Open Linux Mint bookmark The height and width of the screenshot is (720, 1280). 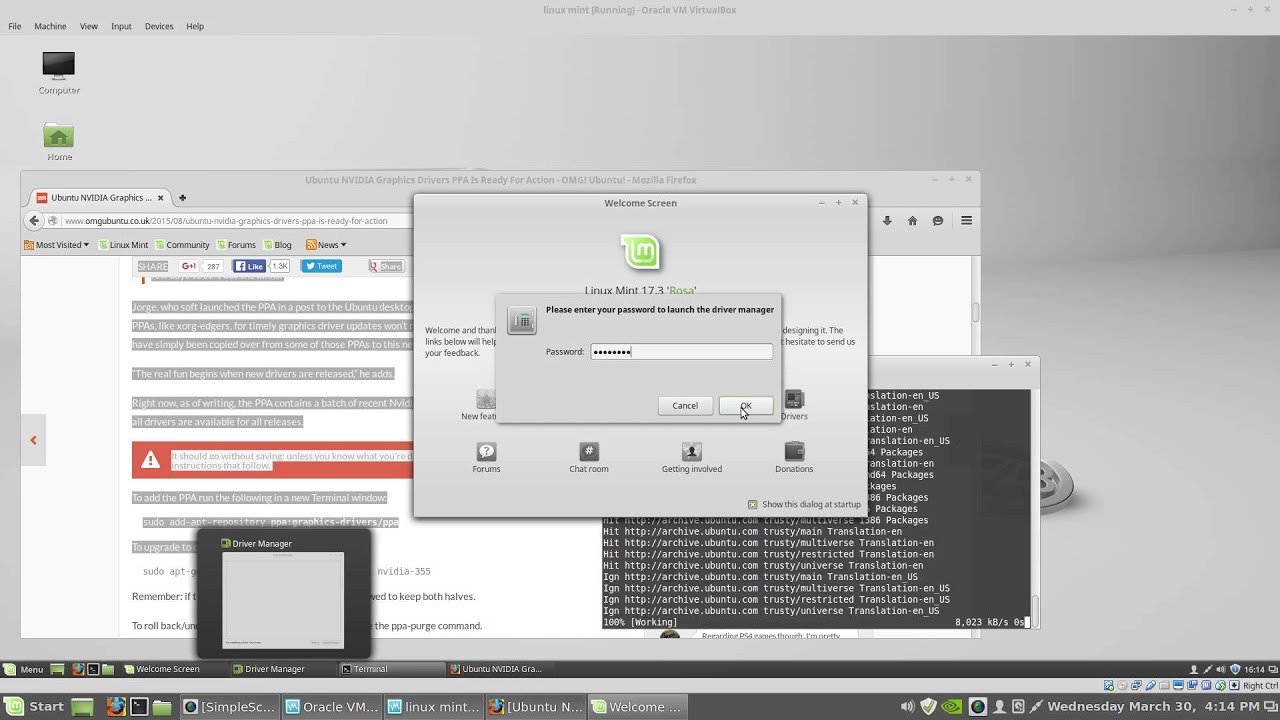coord(123,245)
